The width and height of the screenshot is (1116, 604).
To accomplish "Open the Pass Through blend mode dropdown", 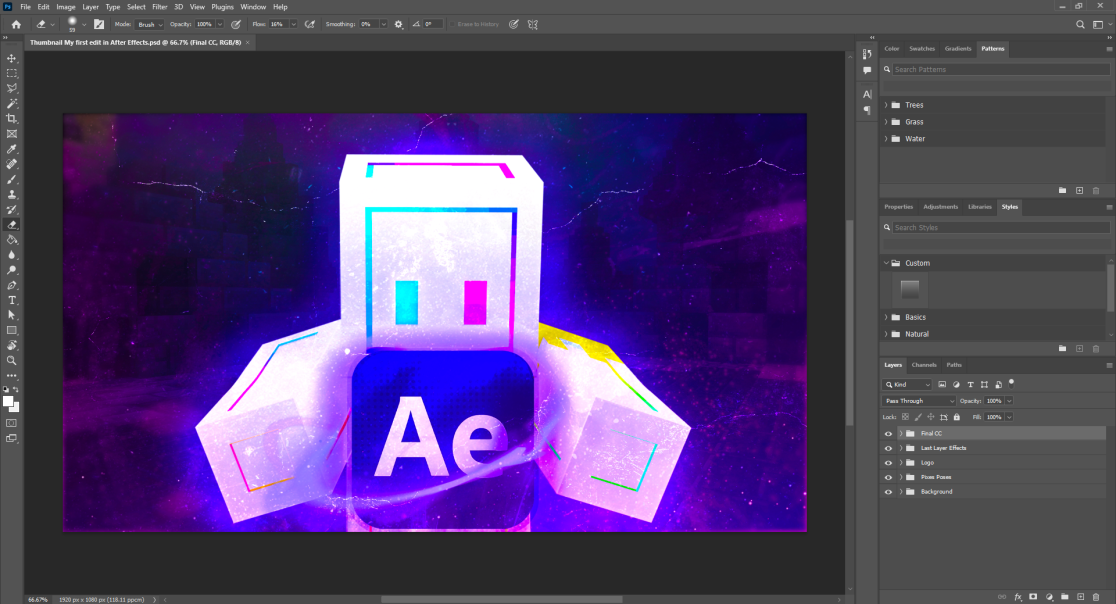I will [x=919, y=401].
